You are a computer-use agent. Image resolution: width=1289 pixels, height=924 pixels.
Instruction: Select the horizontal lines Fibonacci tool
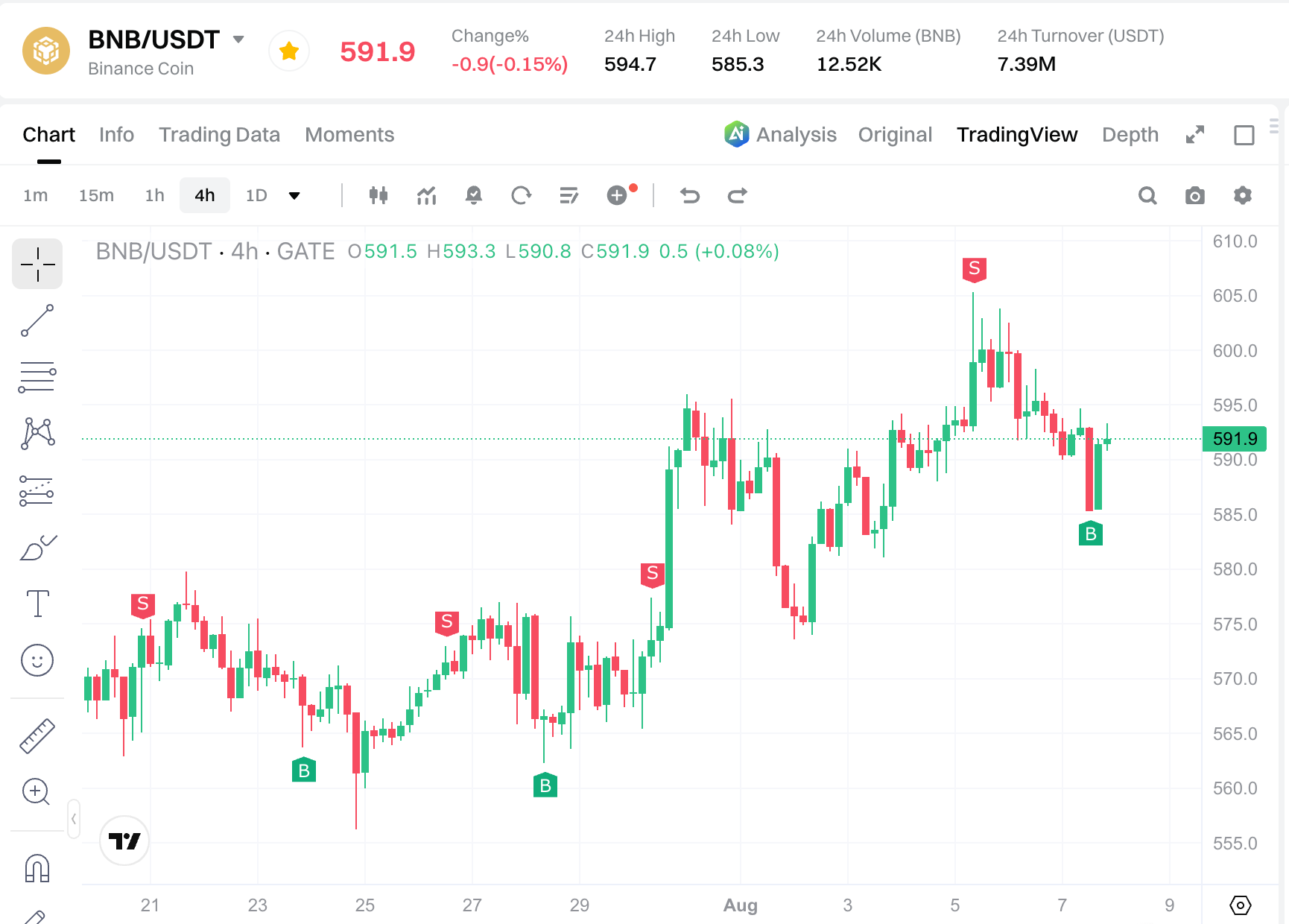37,377
